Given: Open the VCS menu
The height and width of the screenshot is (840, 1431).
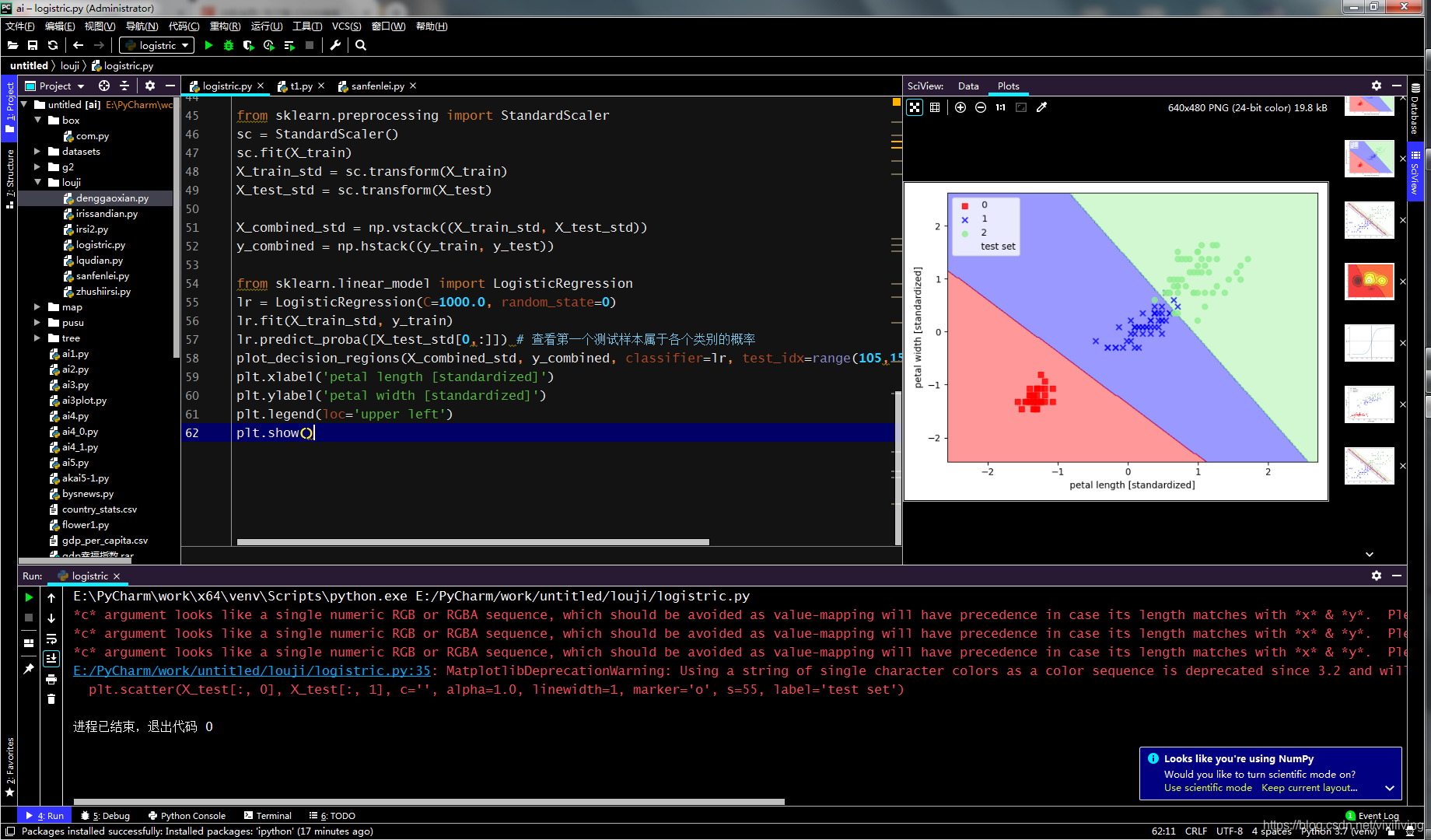Looking at the screenshot, I should point(347,26).
